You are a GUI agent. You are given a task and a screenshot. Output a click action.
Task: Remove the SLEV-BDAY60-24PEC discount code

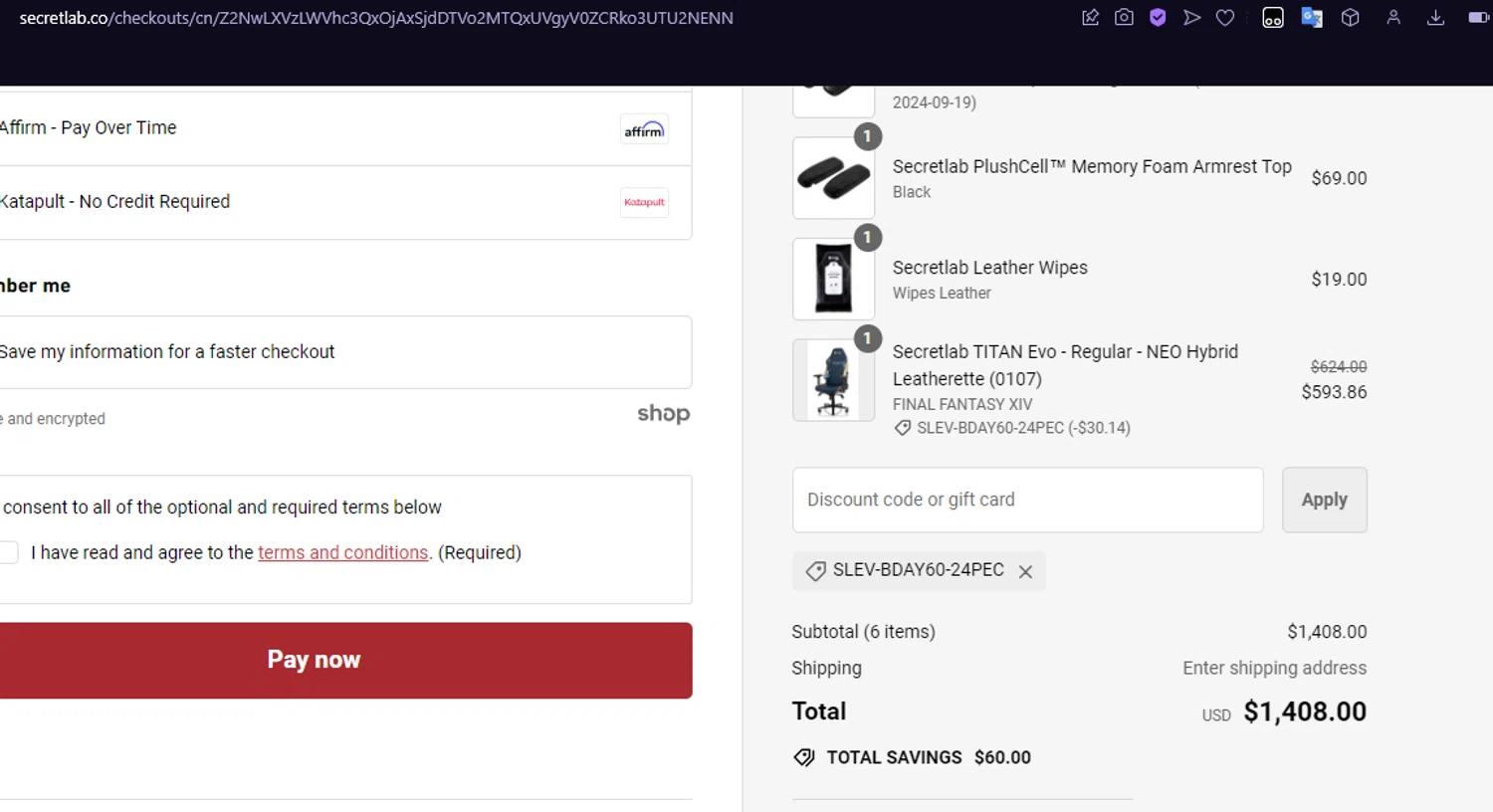click(1025, 571)
